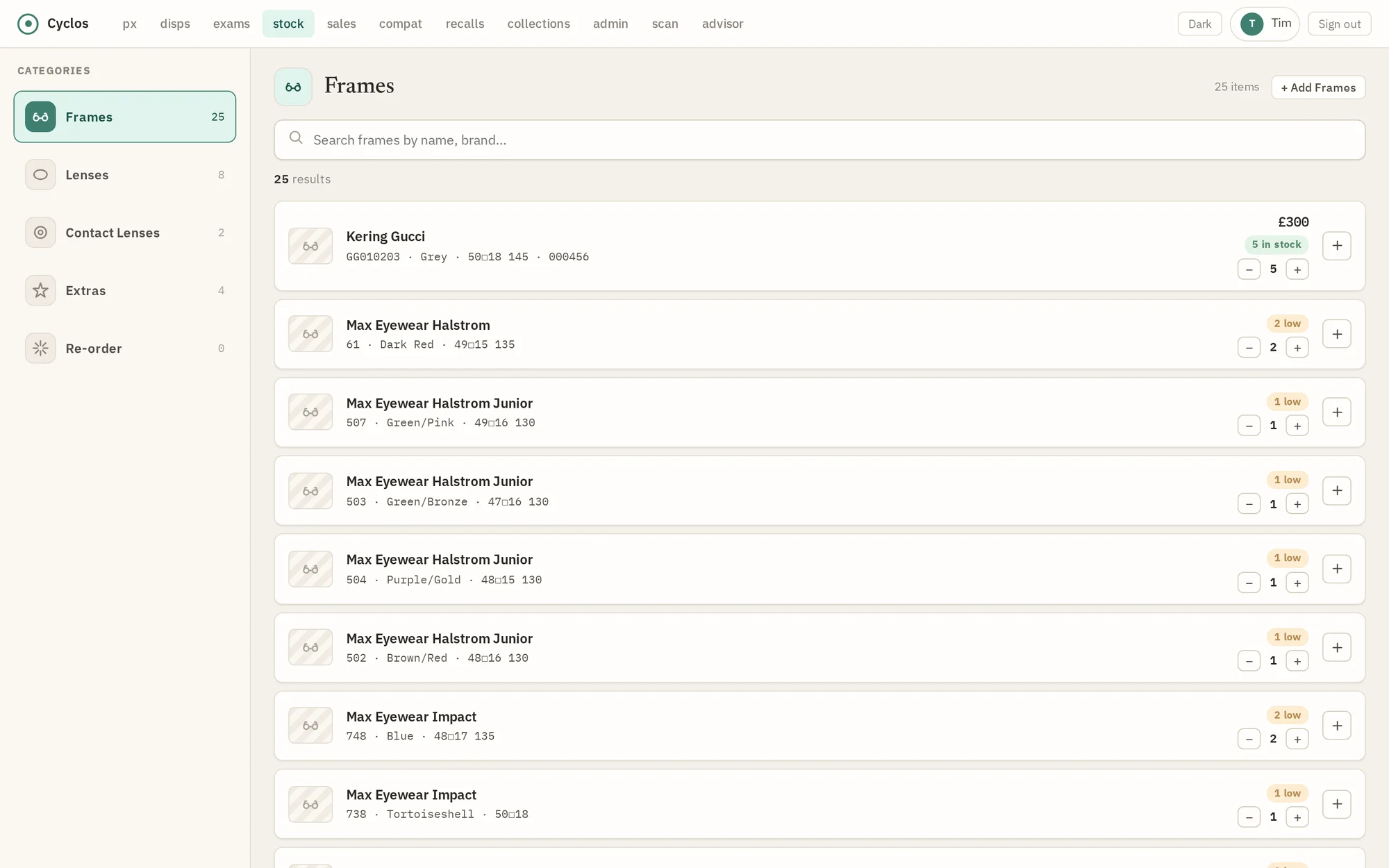Viewport: 1389px width, 868px height.
Task: Click the '5 in stock' badge
Action: point(1276,244)
